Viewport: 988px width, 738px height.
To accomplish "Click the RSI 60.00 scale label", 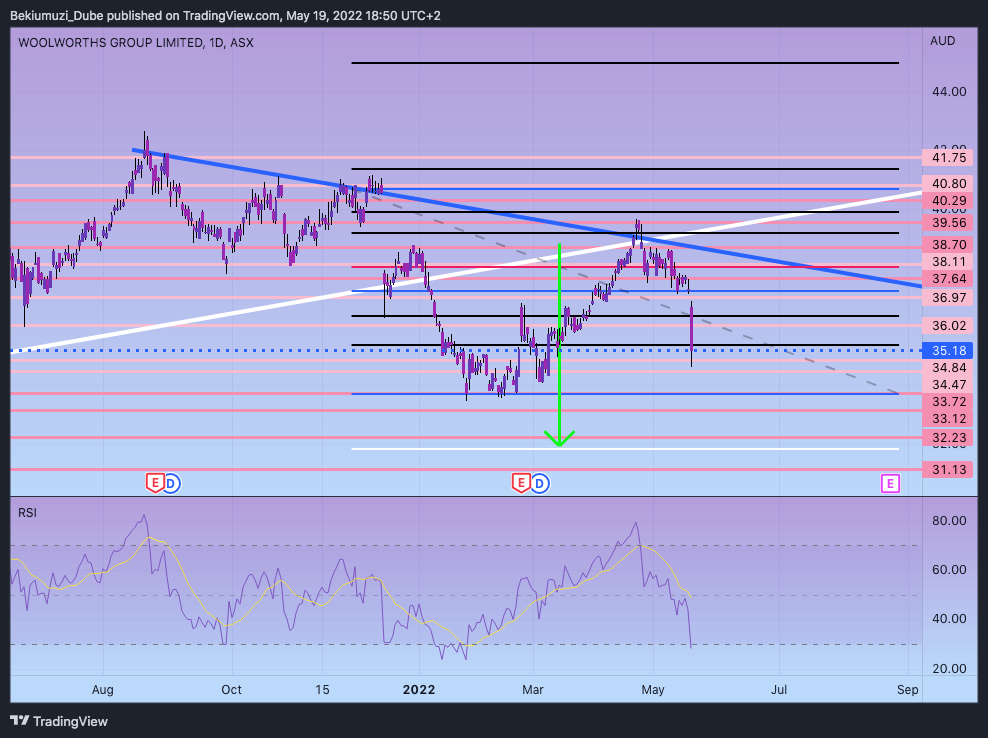I will pyautogui.click(x=949, y=570).
